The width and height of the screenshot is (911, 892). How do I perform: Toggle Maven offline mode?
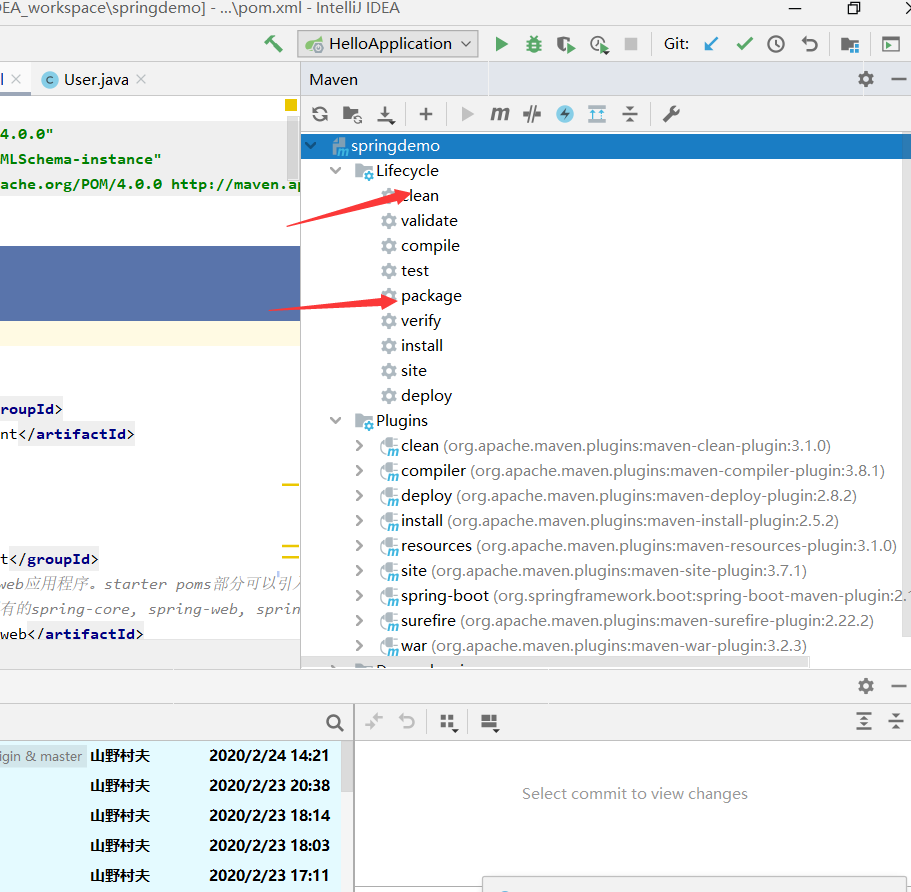(x=532, y=114)
